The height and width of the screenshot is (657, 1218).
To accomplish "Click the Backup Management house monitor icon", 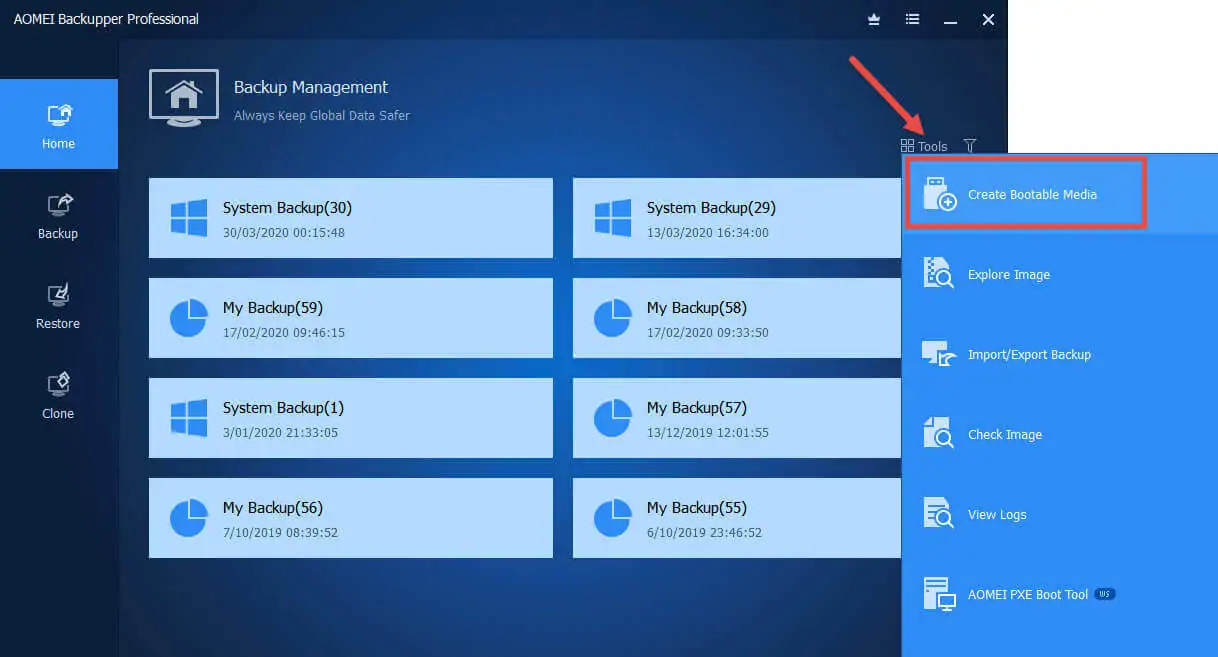I will coord(183,98).
